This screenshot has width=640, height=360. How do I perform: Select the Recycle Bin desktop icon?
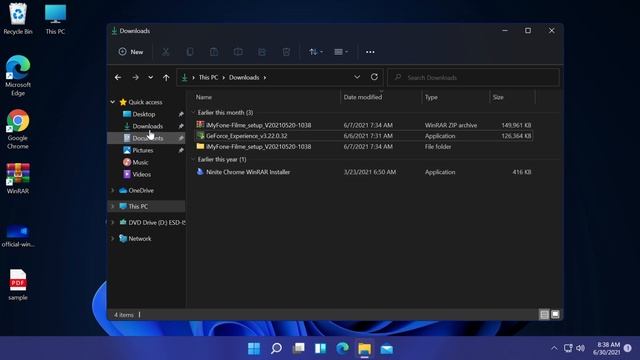(x=18, y=19)
